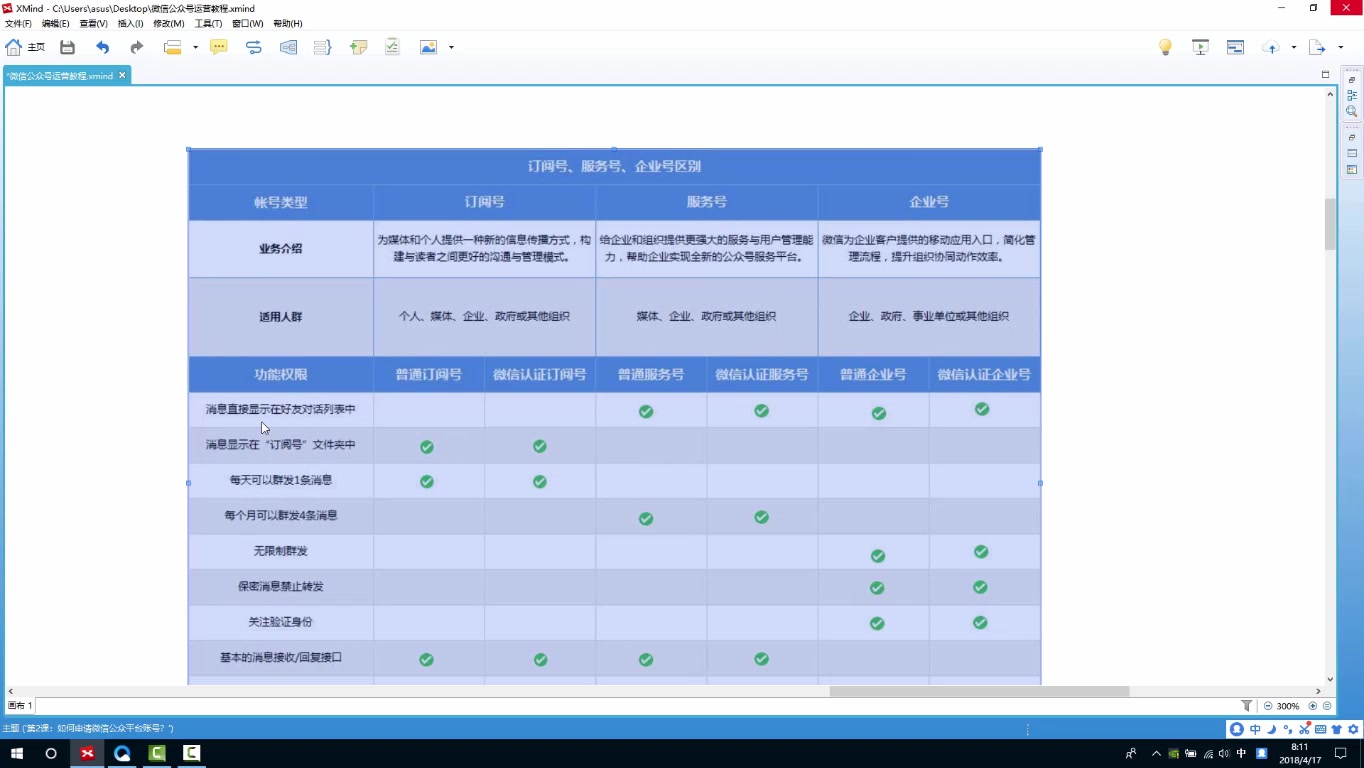Undo the last edit

(x=102, y=47)
